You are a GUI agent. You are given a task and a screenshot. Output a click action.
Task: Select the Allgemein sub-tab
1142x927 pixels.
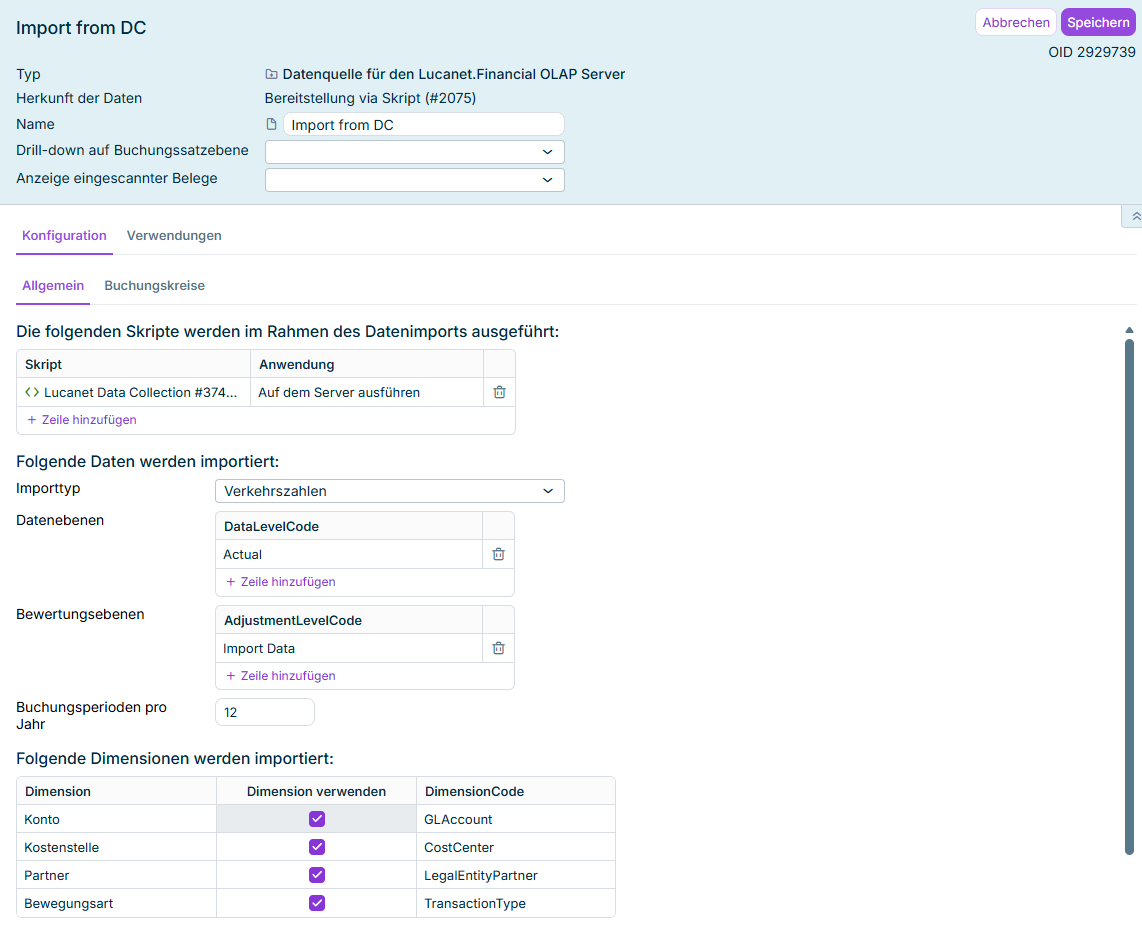pyautogui.click(x=53, y=286)
